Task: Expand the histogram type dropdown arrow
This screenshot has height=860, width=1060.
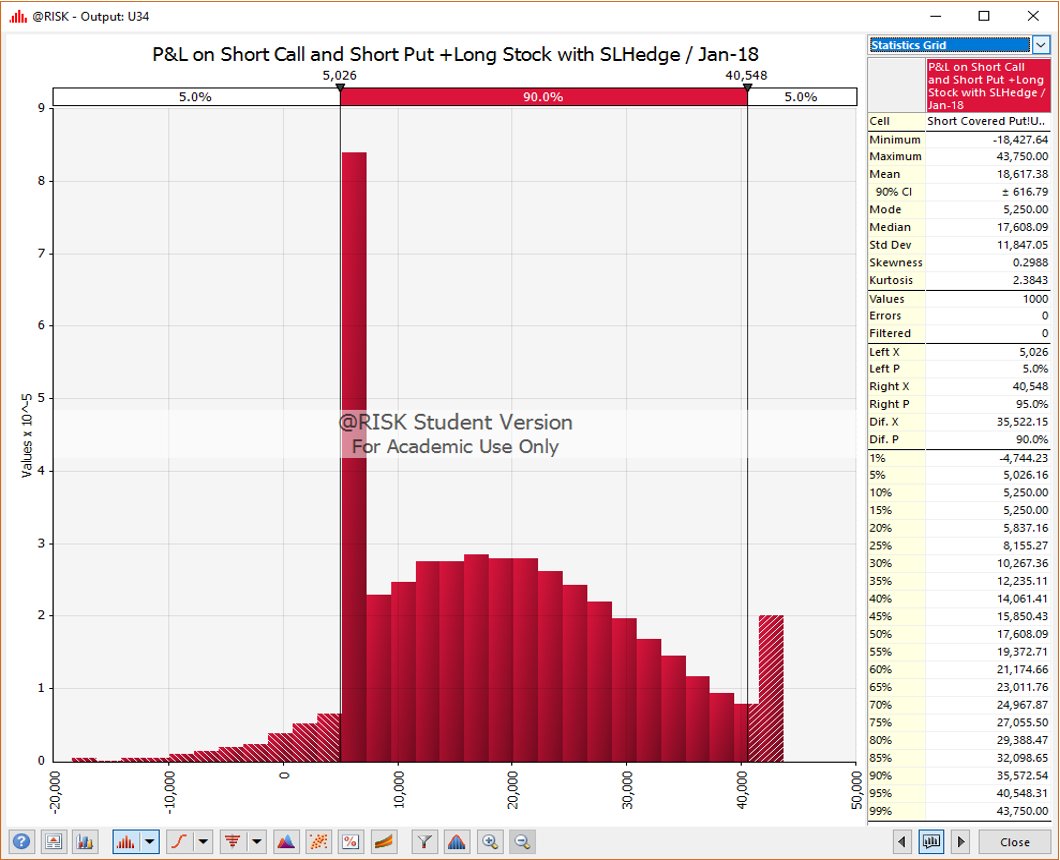Action: pyautogui.click(x=149, y=842)
